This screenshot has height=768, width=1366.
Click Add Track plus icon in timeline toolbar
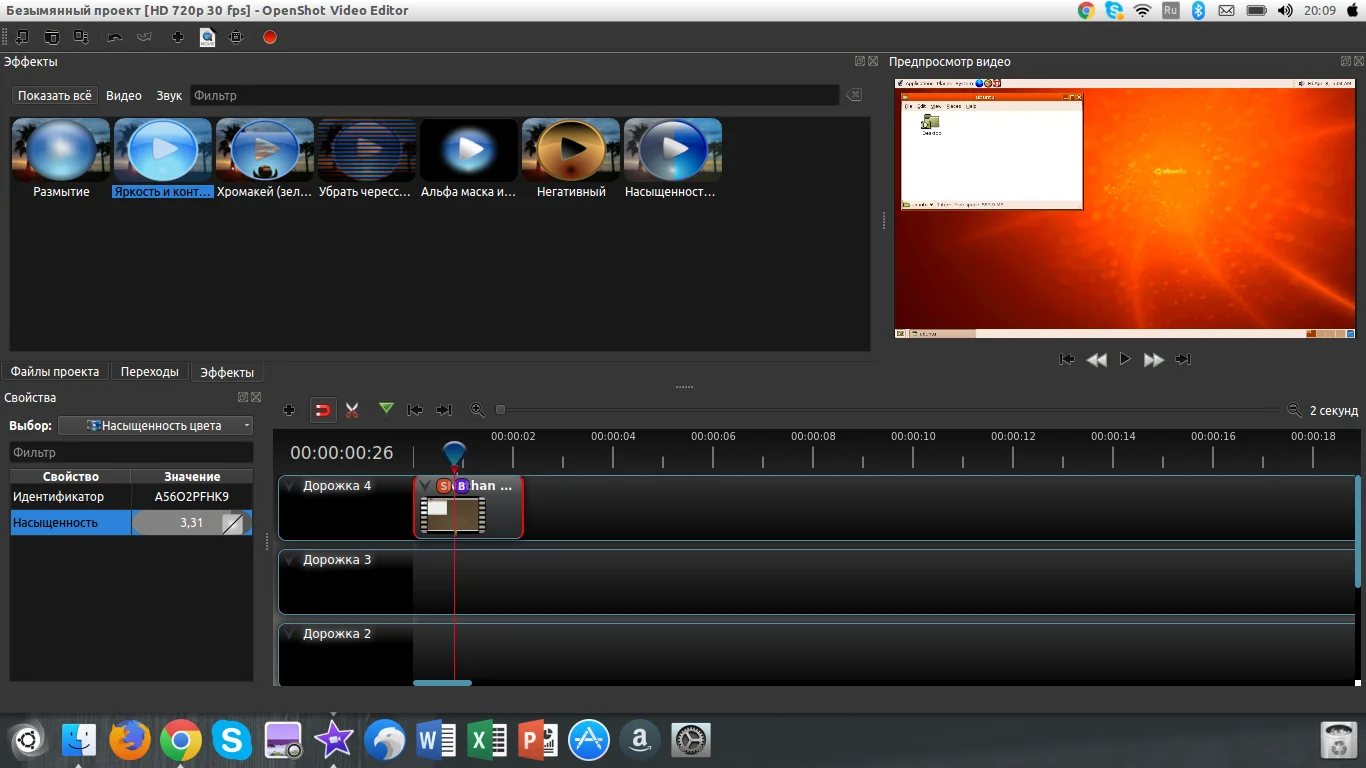point(289,410)
